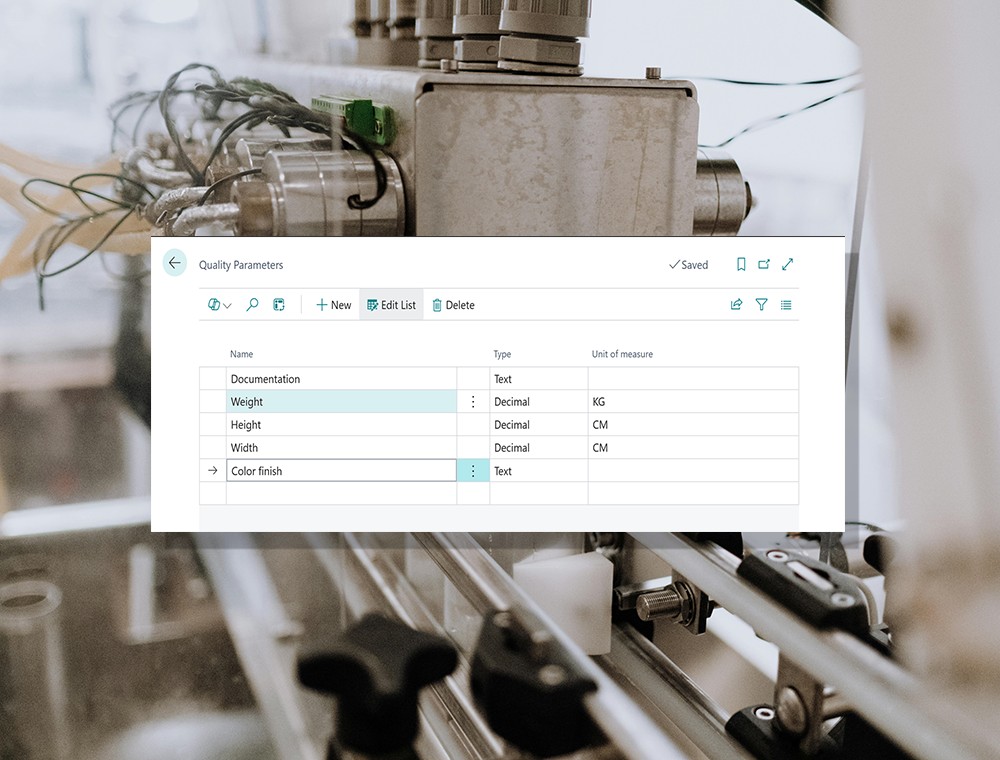Open page in new window icon

tap(764, 265)
